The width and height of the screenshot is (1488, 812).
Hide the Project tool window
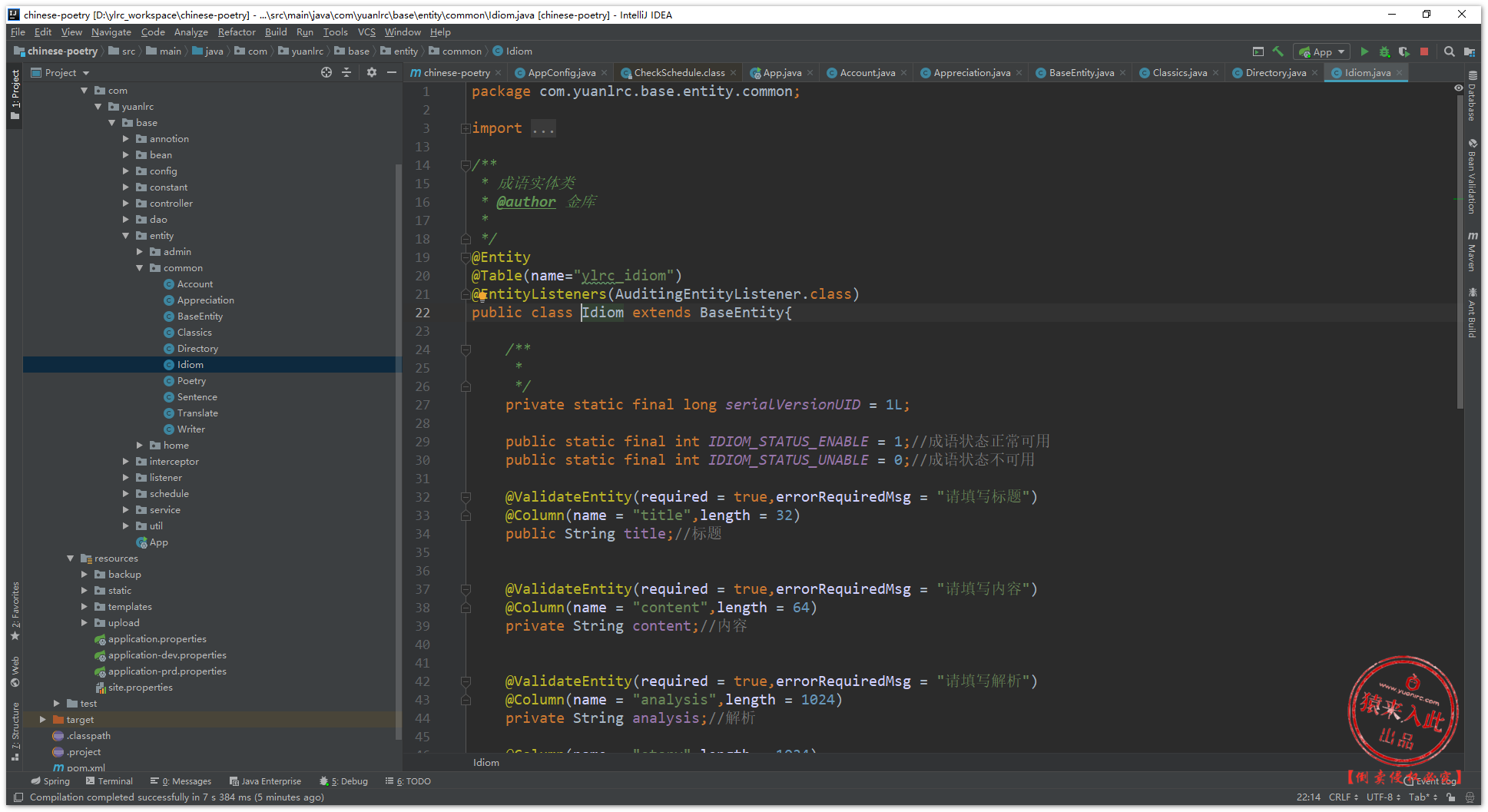pyautogui.click(x=392, y=72)
